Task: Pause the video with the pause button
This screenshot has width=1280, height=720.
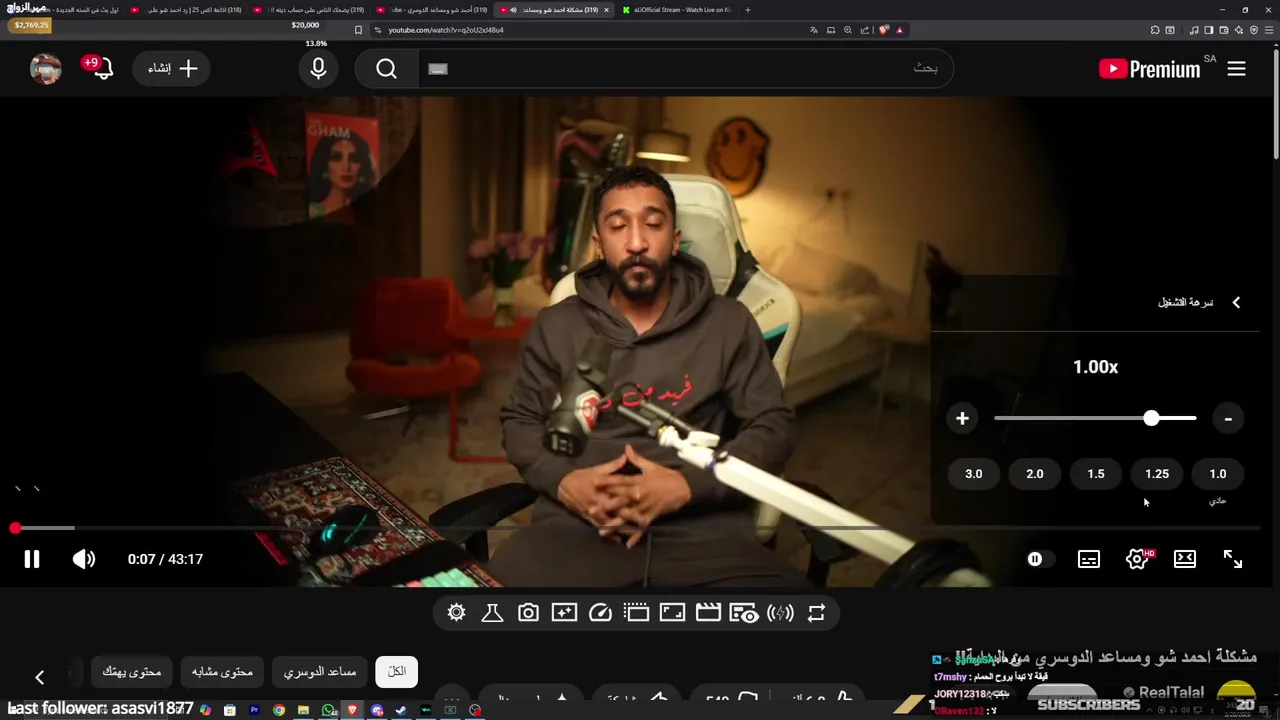Action: point(32,559)
